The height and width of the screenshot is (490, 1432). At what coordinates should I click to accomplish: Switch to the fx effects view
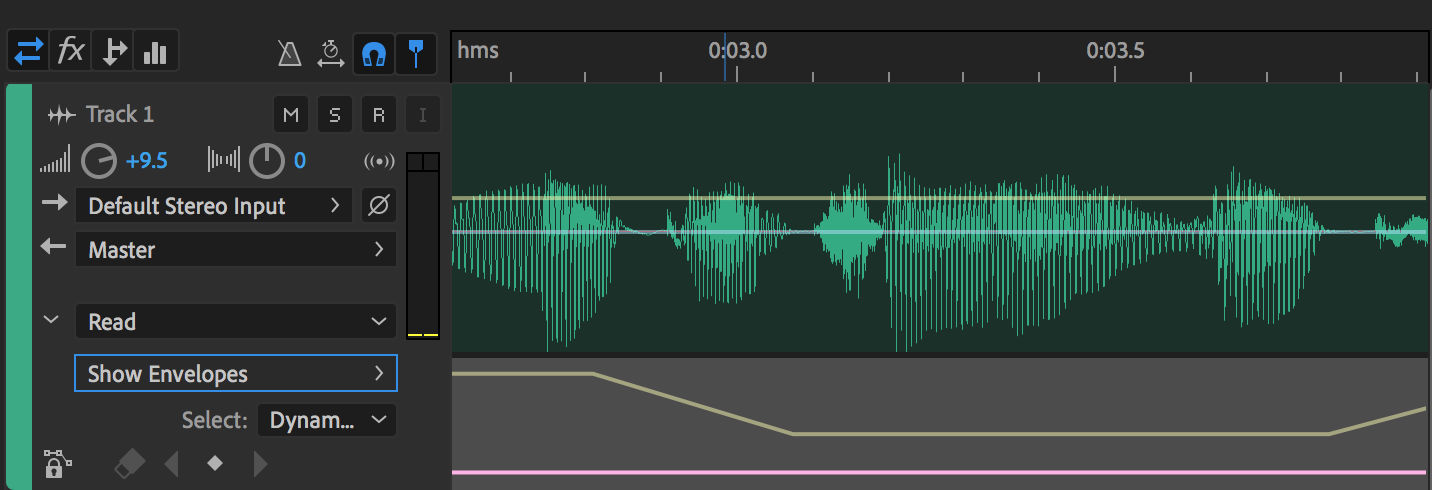pos(71,51)
